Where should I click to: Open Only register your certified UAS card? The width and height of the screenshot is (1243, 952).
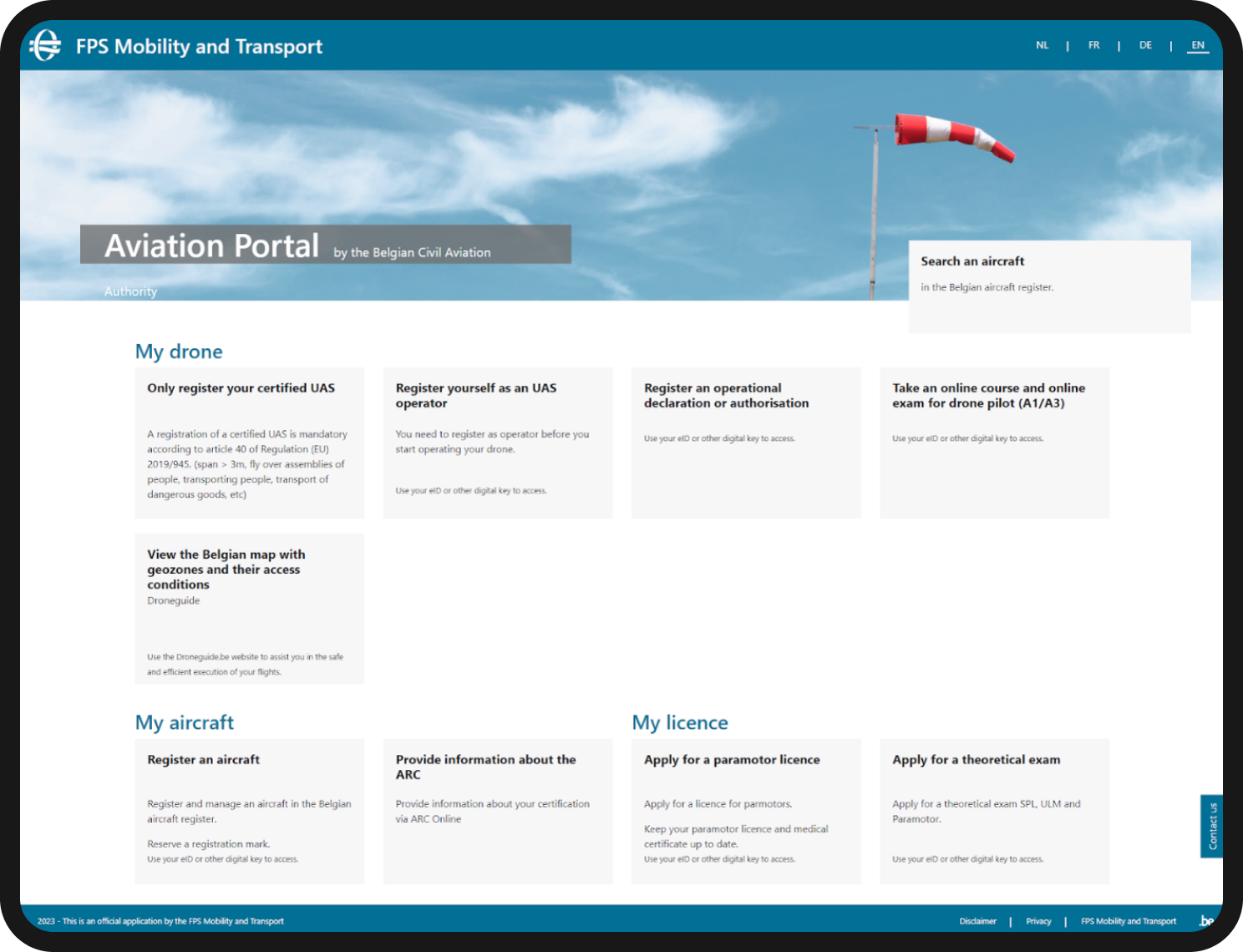coord(249,442)
